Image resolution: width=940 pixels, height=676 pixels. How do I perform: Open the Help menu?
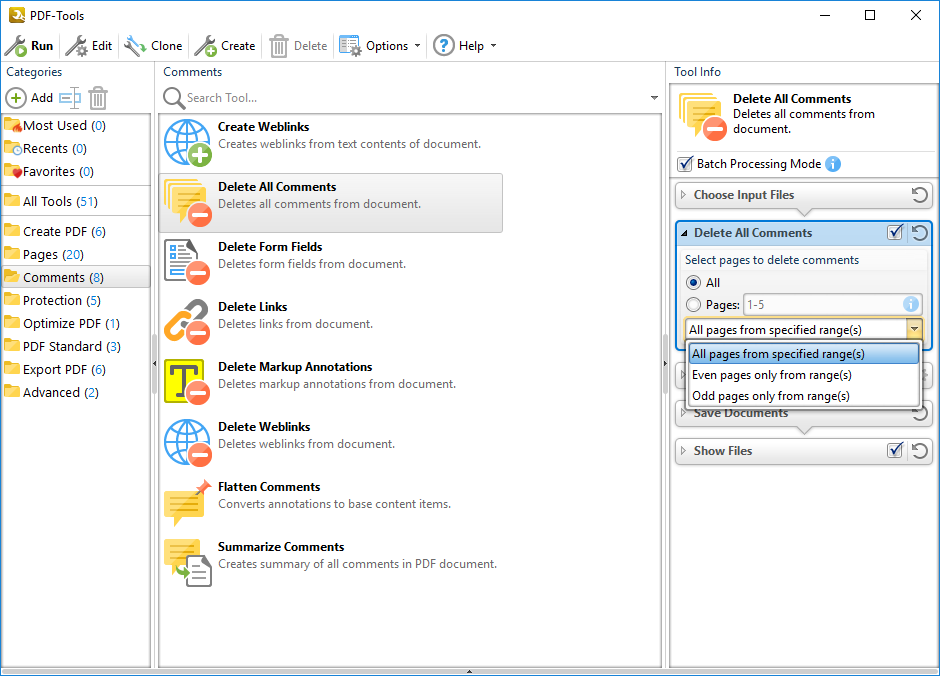click(x=464, y=46)
